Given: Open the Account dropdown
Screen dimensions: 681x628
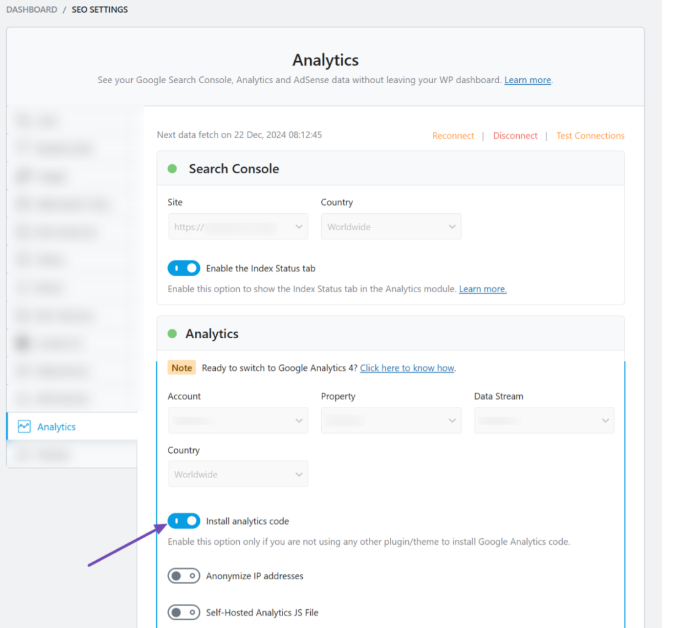Looking at the screenshot, I should click(238, 421).
